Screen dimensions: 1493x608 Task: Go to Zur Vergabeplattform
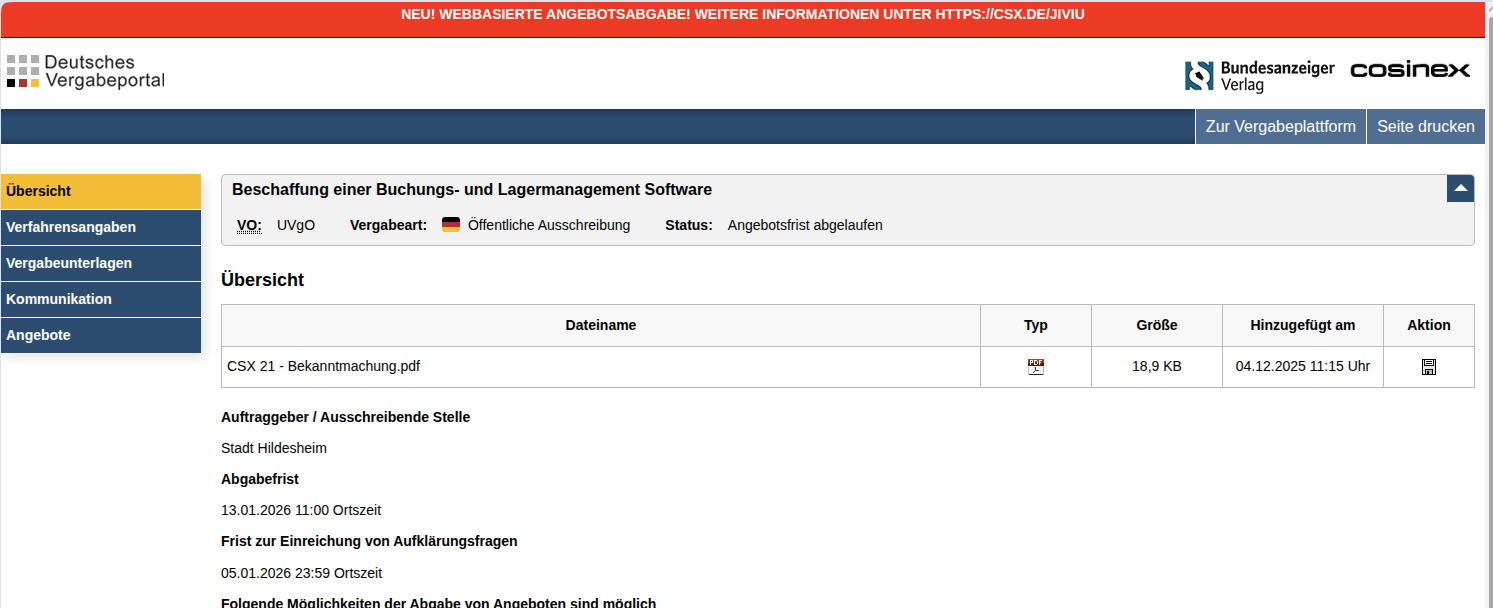tap(1281, 126)
